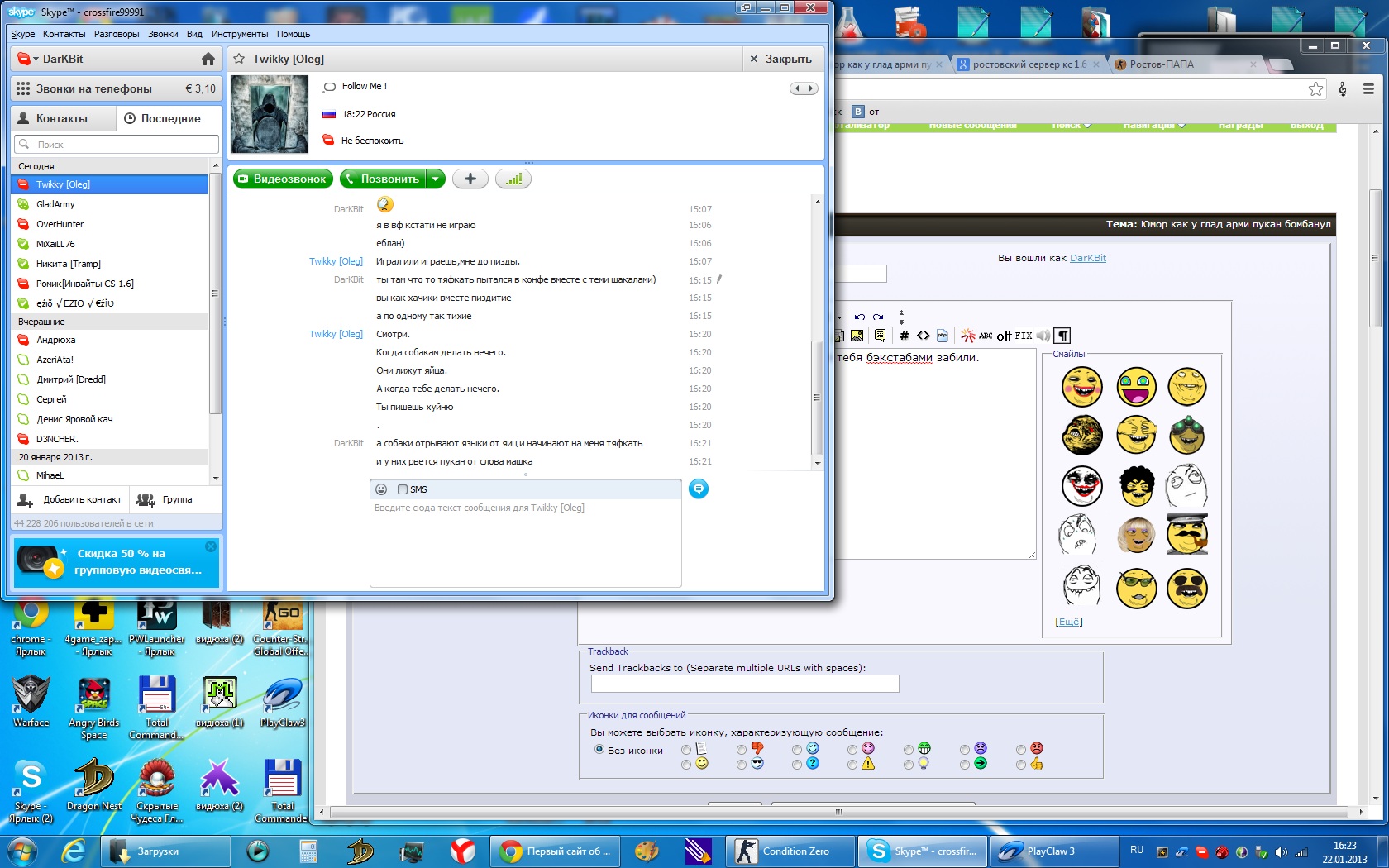
Task: Click the Видеозвонок button
Action: pos(283,179)
